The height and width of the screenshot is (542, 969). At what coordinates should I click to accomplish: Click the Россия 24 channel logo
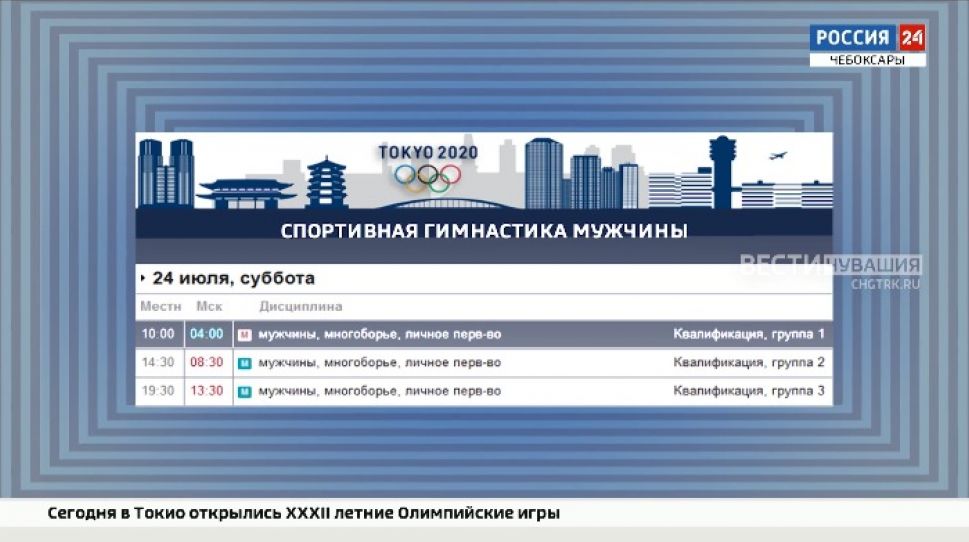pyautogui.click(x=867, y=38)
